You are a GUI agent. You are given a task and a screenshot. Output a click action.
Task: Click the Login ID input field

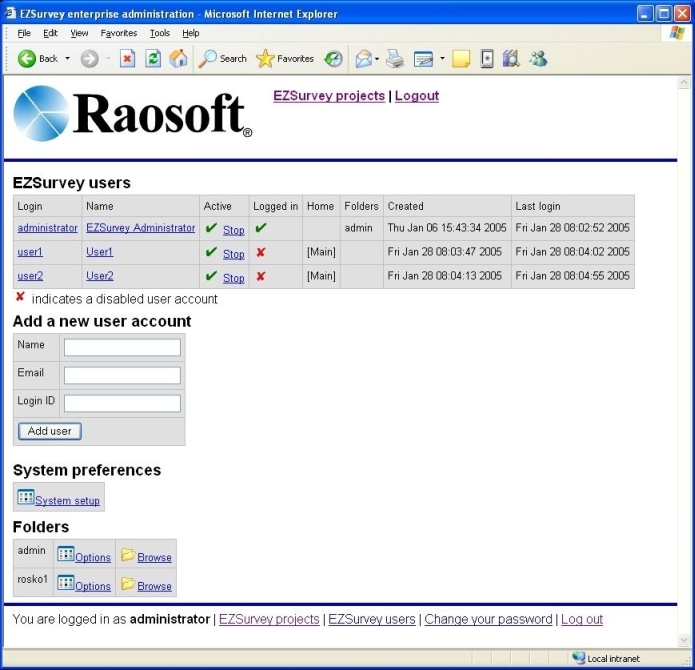tap(122, 403)
